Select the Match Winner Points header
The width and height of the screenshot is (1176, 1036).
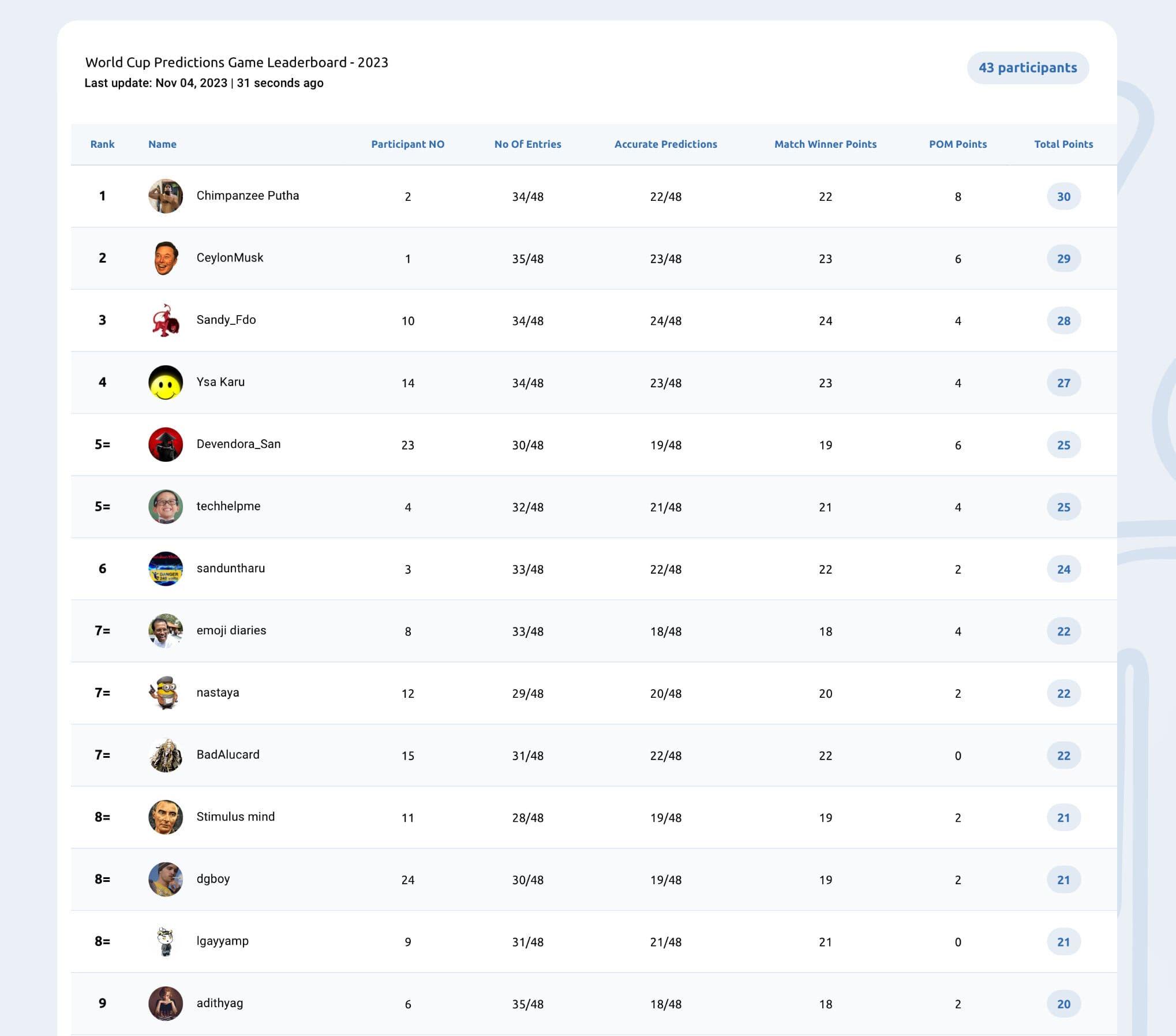click(825, 144)
